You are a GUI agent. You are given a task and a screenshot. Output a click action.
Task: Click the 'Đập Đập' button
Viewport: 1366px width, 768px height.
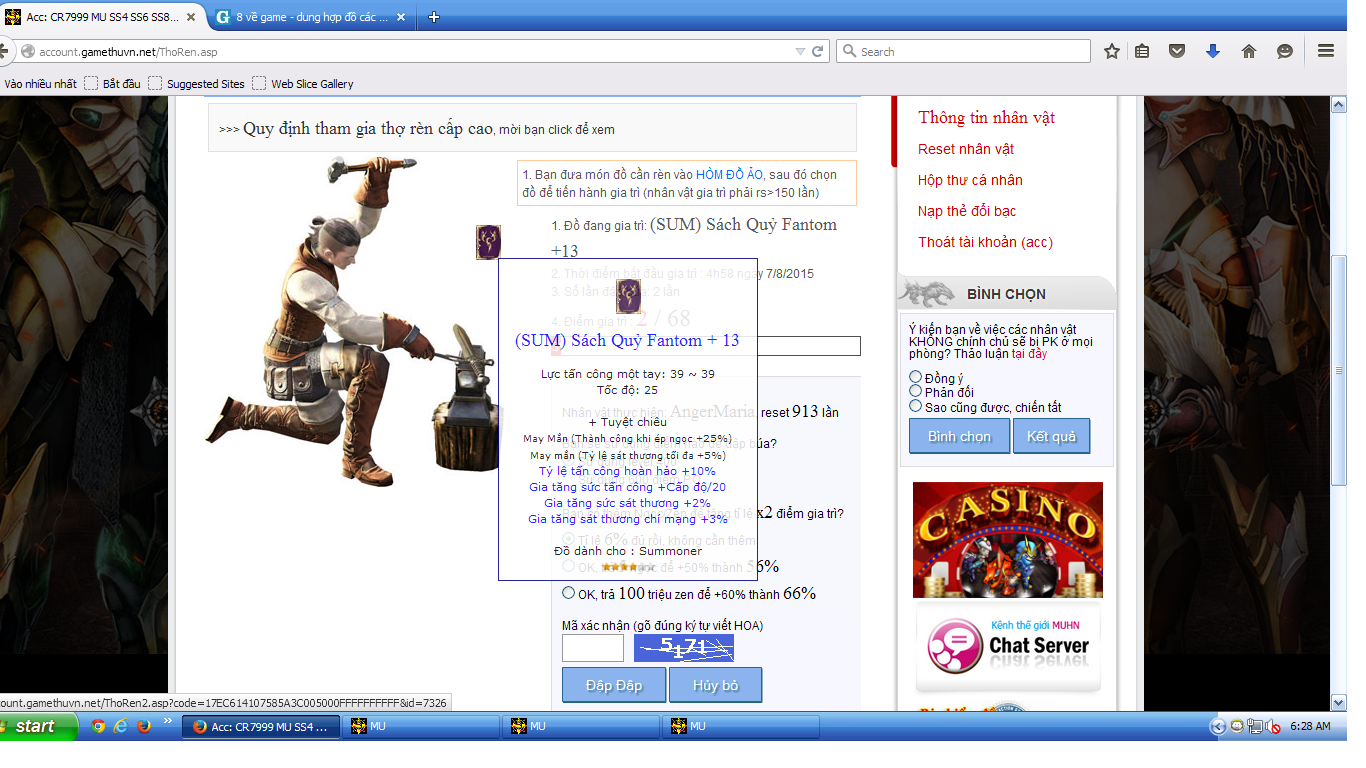613,685
